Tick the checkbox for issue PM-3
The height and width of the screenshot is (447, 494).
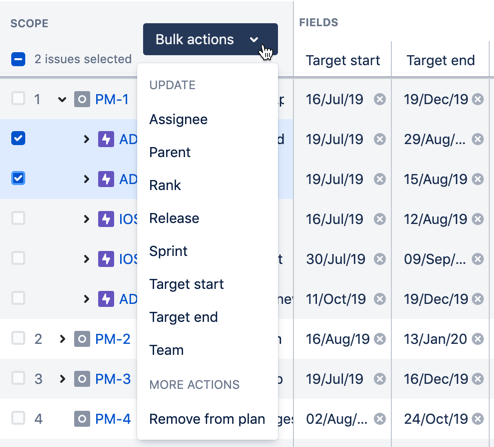pos(18,378)
